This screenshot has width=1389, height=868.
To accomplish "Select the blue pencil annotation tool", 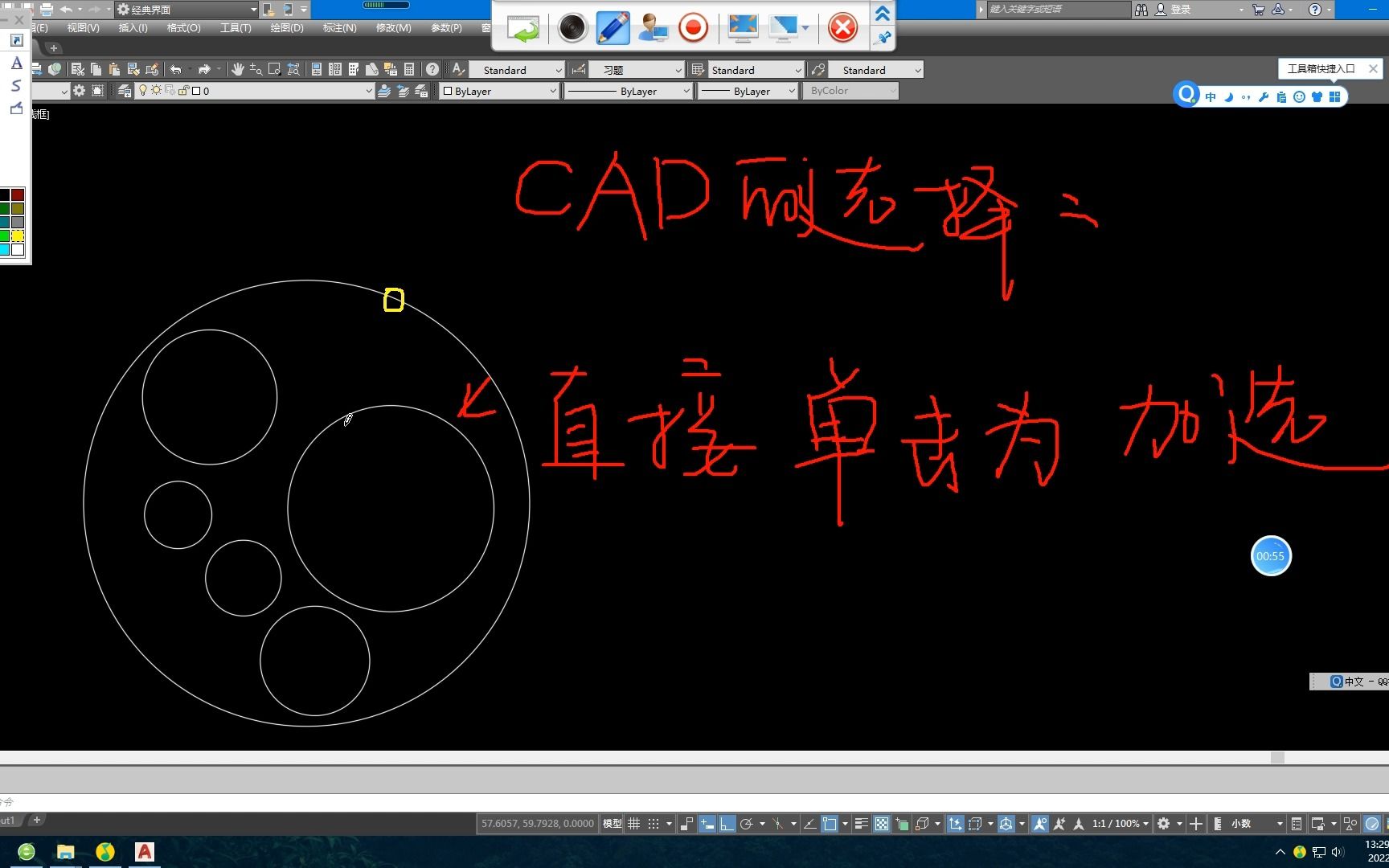I will pyautogui.click(x=613, y=28).
